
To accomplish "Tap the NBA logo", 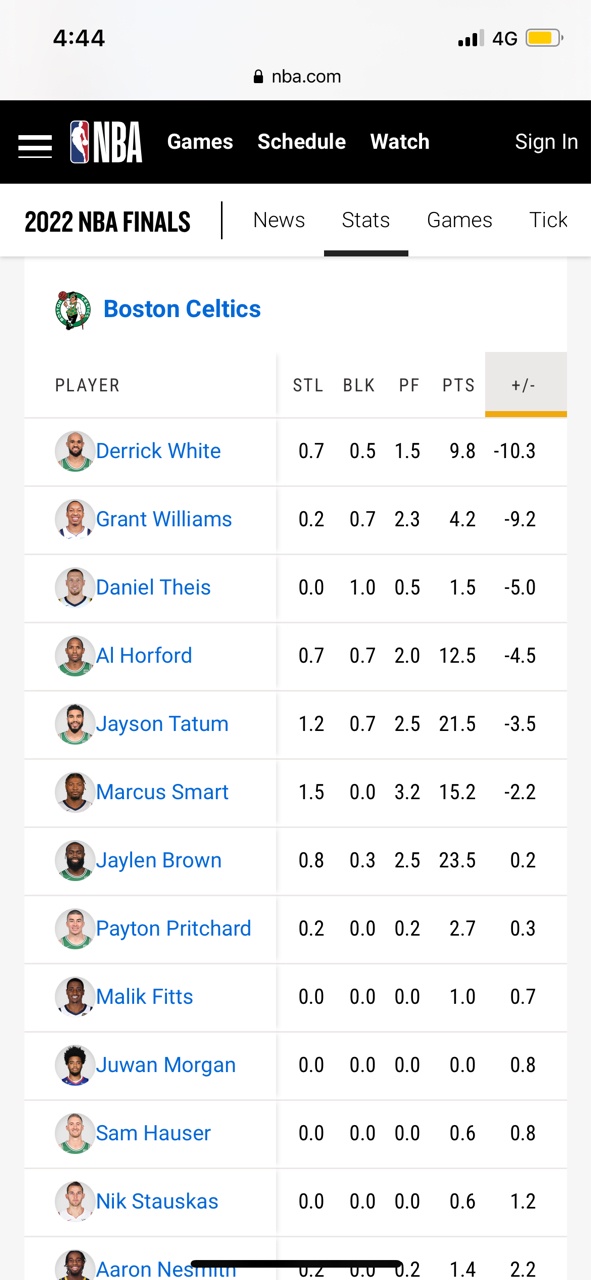I will coord(106,142).
